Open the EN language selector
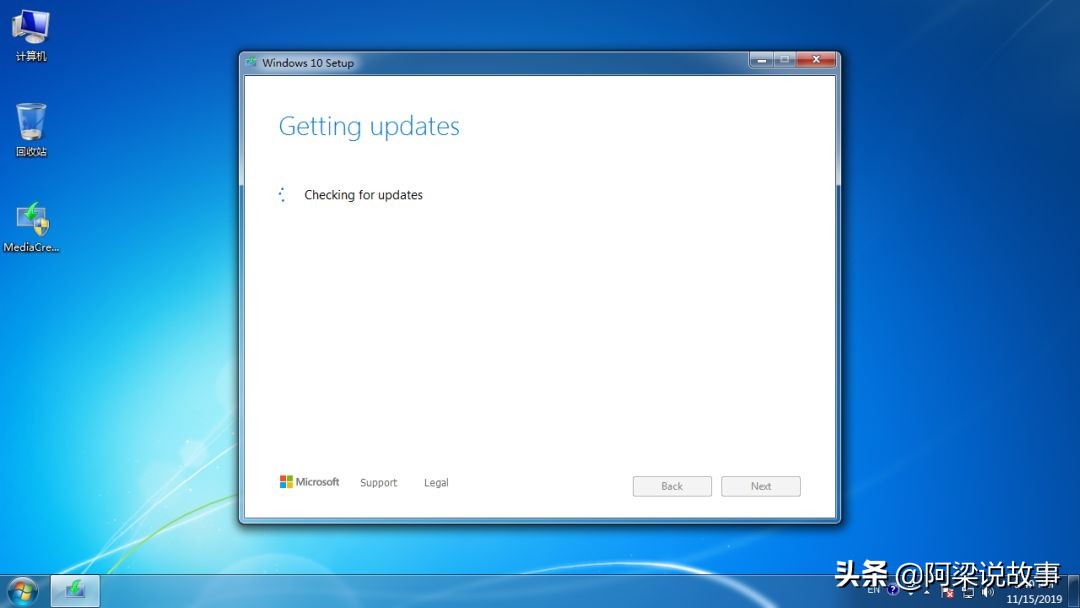The image size is (1080, 608). coord(873,590)
